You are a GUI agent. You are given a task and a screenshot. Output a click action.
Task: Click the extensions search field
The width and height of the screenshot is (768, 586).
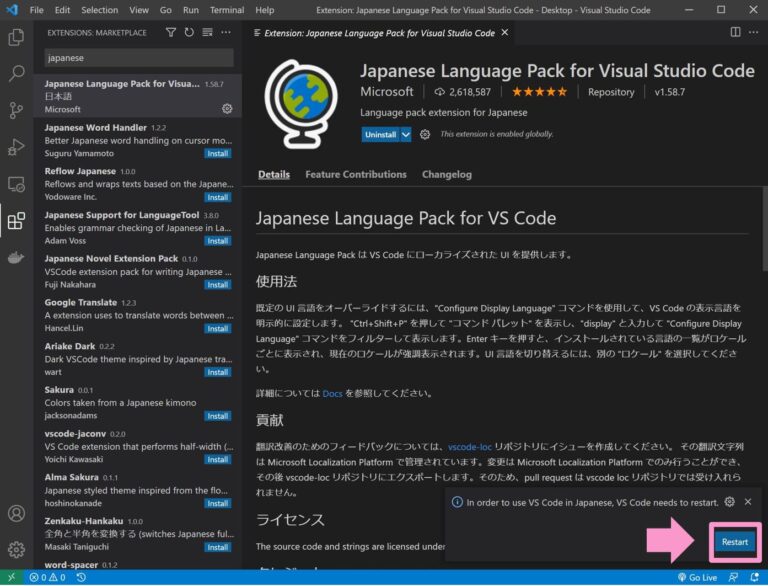[x=139, y=58]
